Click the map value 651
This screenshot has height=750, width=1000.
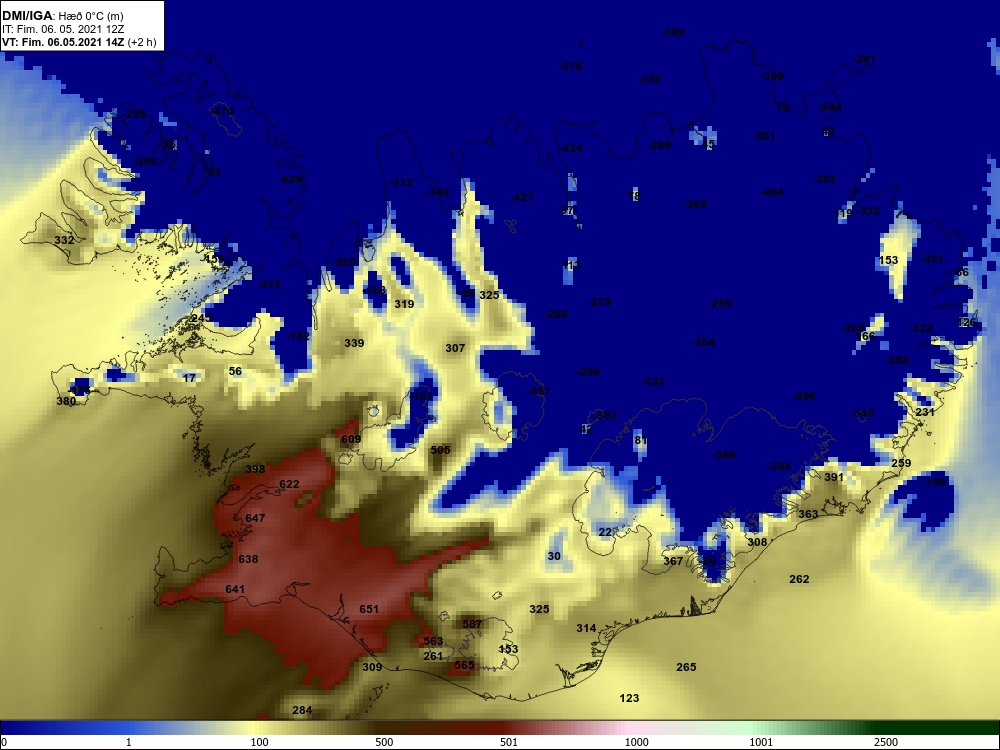[369, 609]
